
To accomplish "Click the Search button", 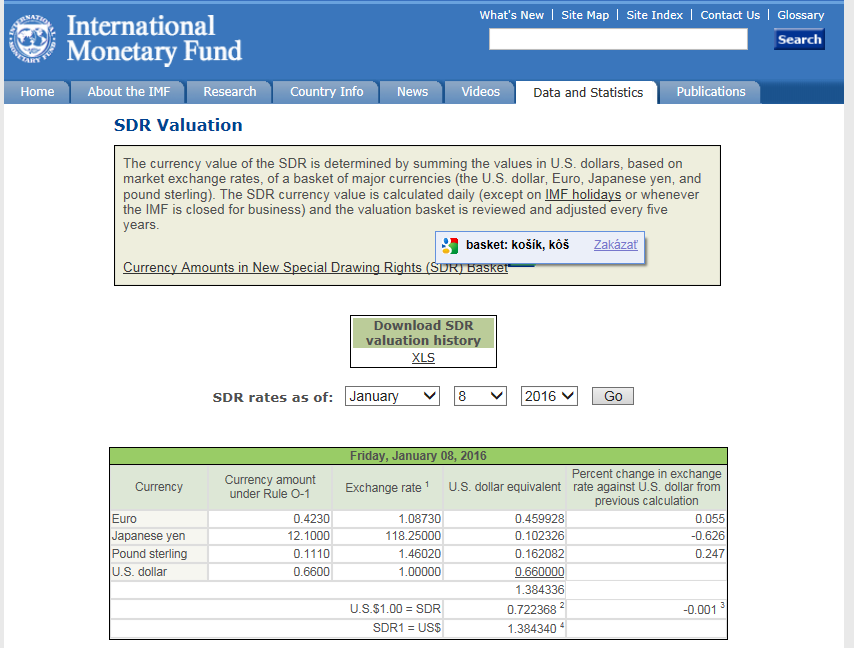I will [x=799, y=39].
